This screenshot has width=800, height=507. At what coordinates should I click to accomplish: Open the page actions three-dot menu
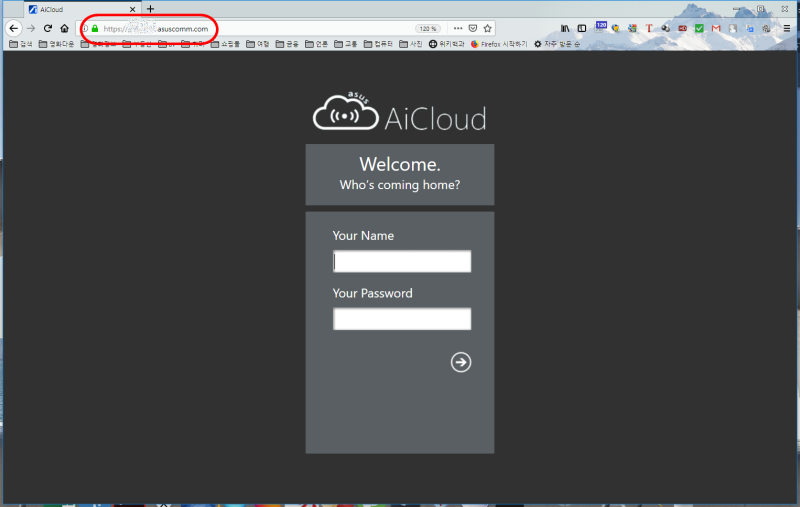(458, 29)
